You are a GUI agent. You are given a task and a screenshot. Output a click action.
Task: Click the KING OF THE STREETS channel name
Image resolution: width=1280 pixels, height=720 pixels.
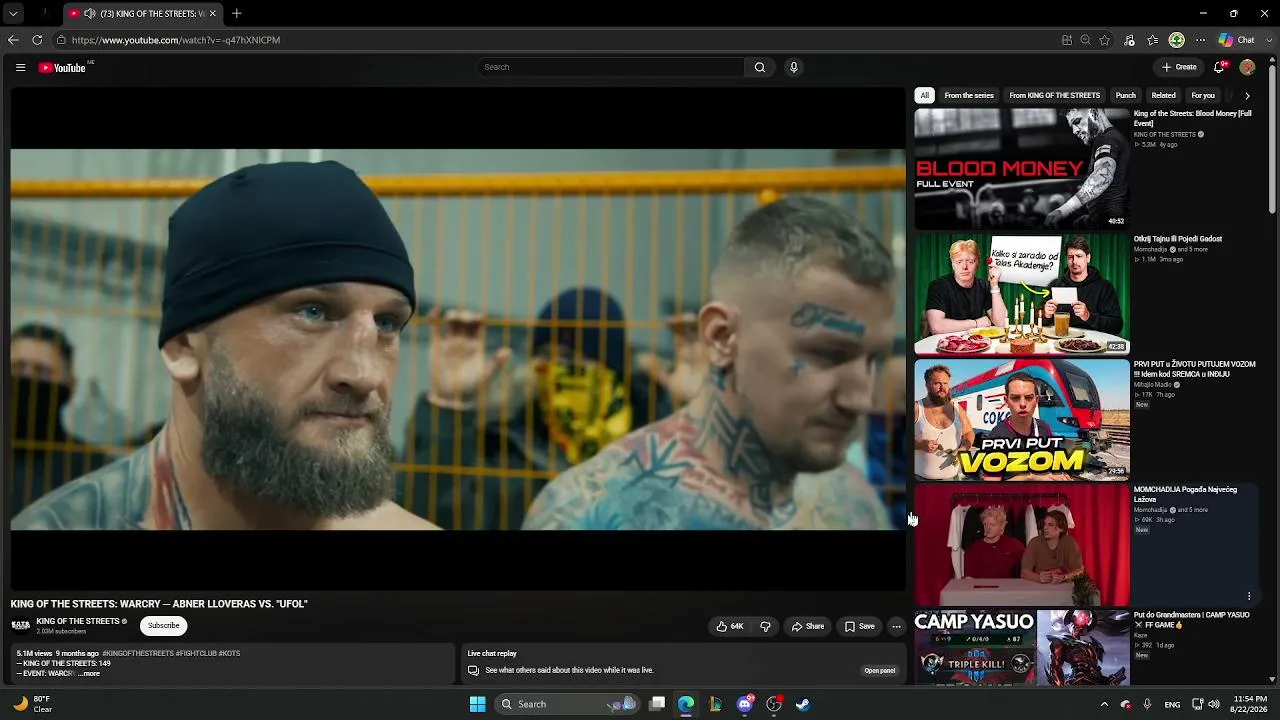coord(78,622)
